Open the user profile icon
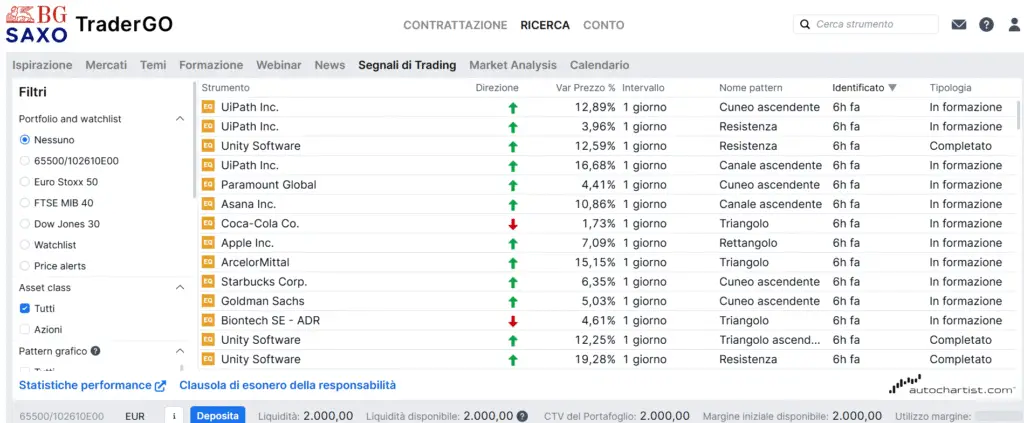Image resolution: width=1024 pixels, height=423 pixels. tap(1014, 25)
